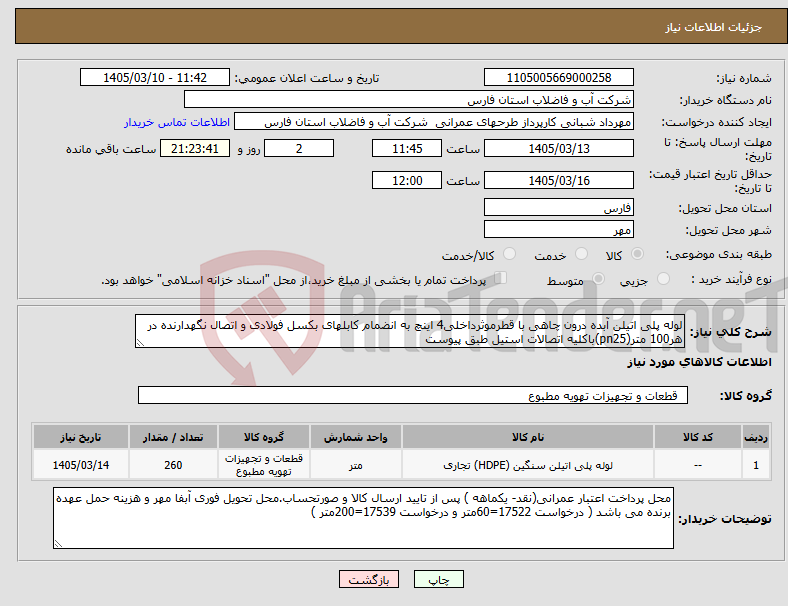Click the ردیف column header

[x=755, y=437]
